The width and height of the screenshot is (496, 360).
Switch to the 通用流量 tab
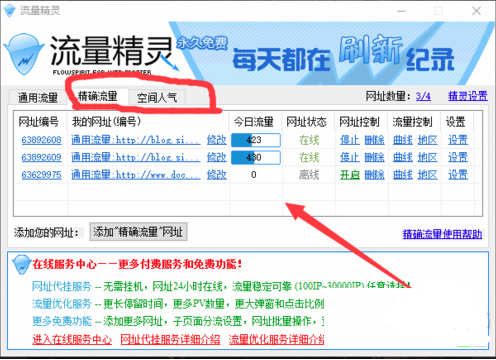(x=38, y=98)
